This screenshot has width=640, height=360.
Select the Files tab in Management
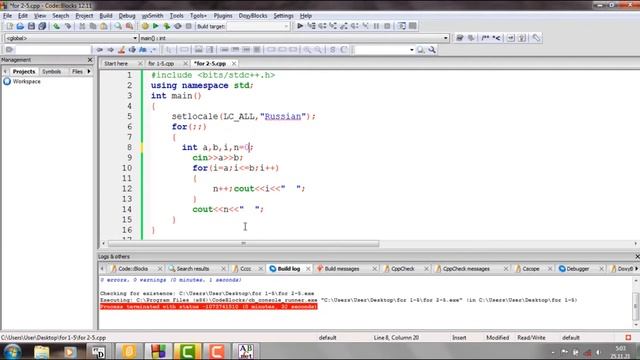point(77,71)
